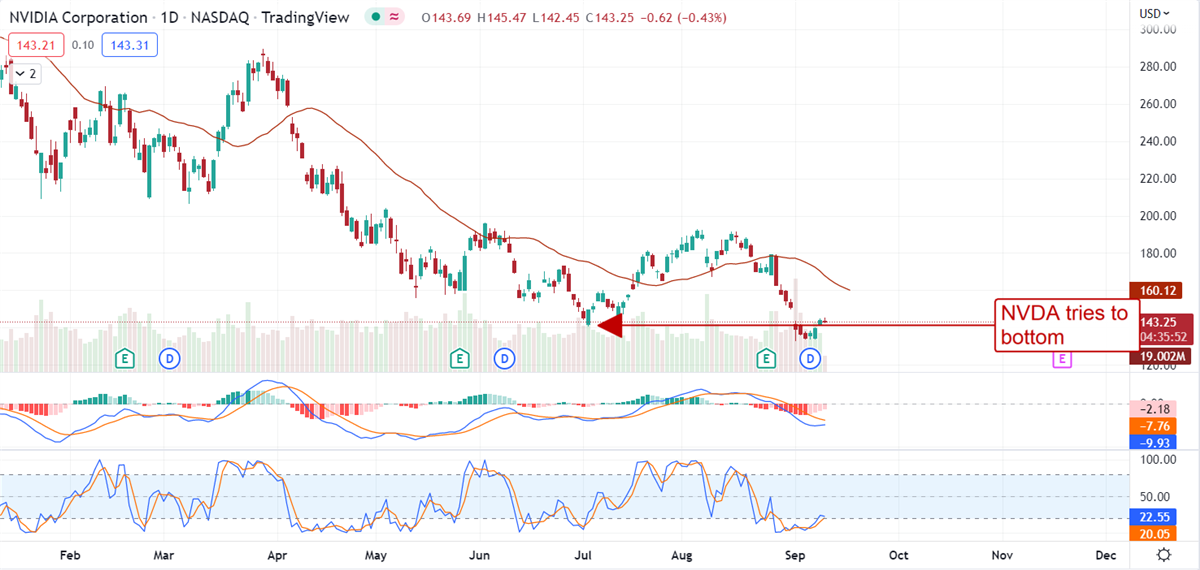Click the earnings E marker in late May
The height and width of the screenshot is (570, 1200).
[459, 357]
